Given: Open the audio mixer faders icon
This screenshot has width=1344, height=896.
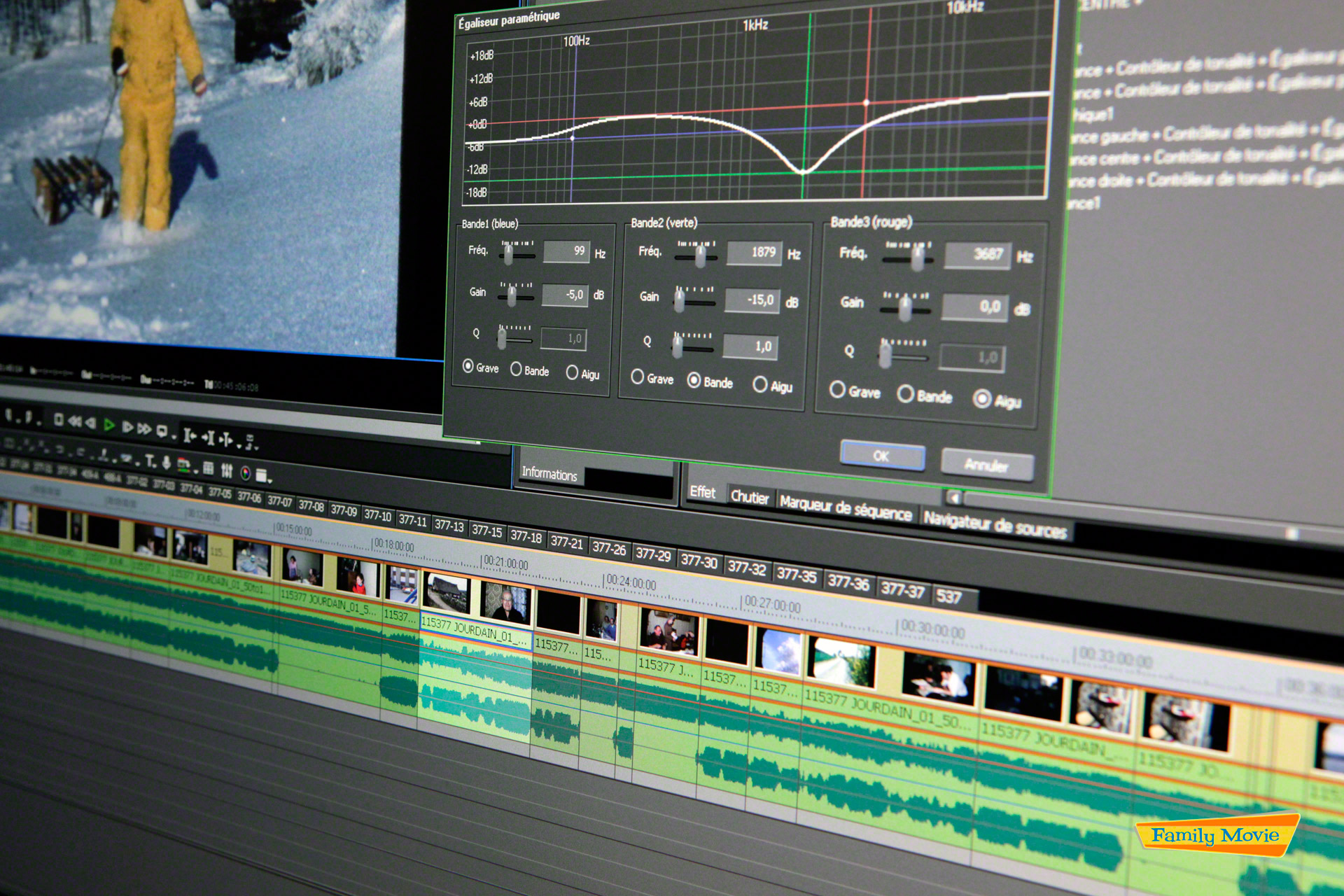Looking at the screenshot, I should [227, 470].
